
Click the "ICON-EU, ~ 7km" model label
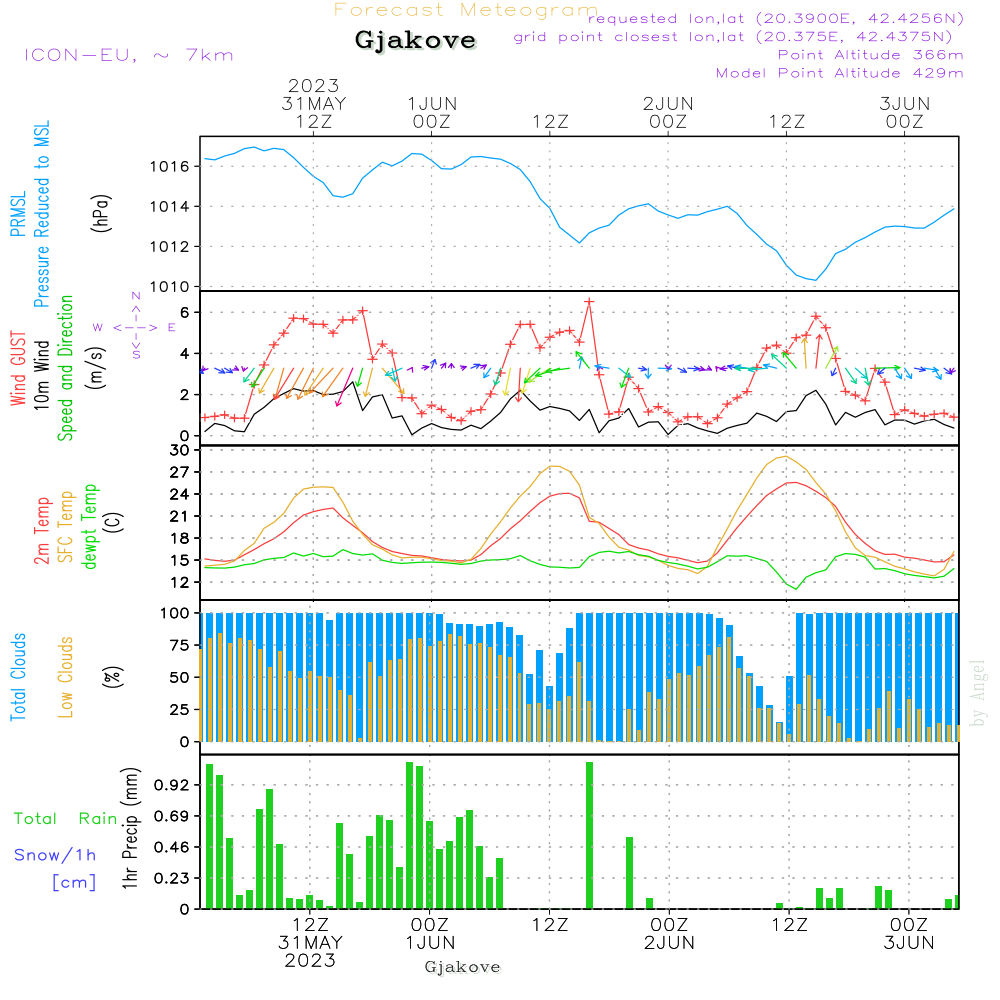point(129,55)
